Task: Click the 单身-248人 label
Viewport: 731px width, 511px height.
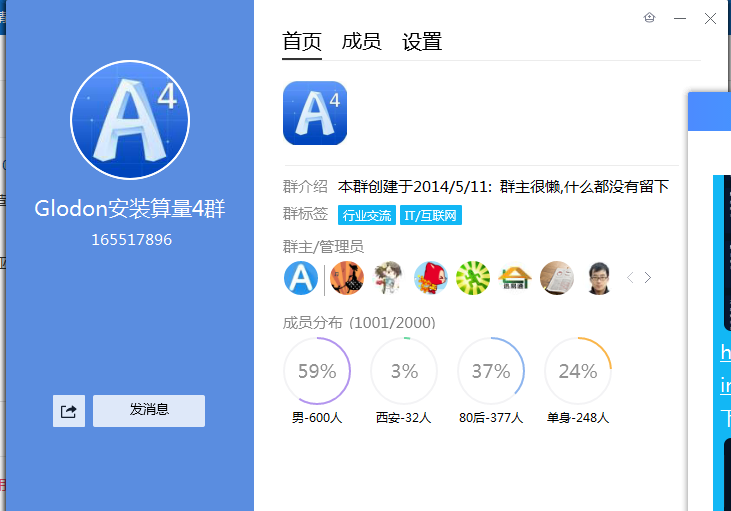Action: [x=578, y=418]
